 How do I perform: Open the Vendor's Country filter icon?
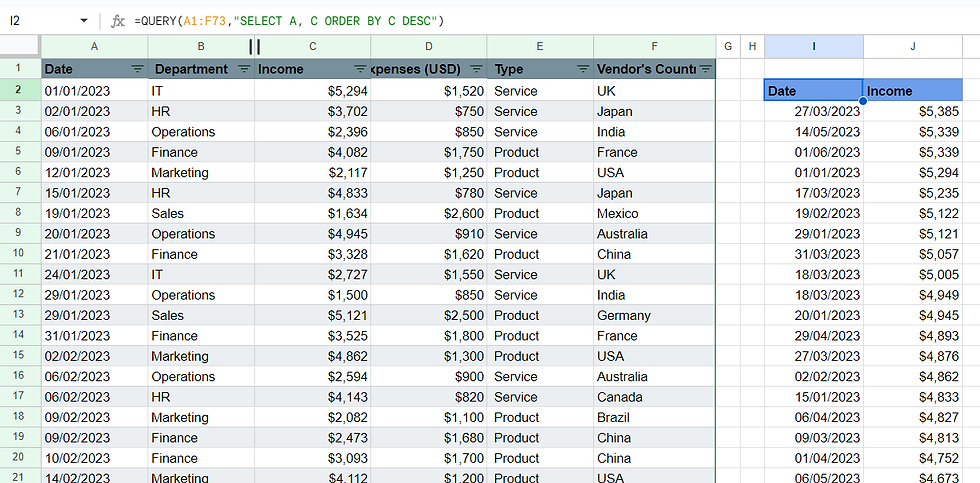[706, 69]
